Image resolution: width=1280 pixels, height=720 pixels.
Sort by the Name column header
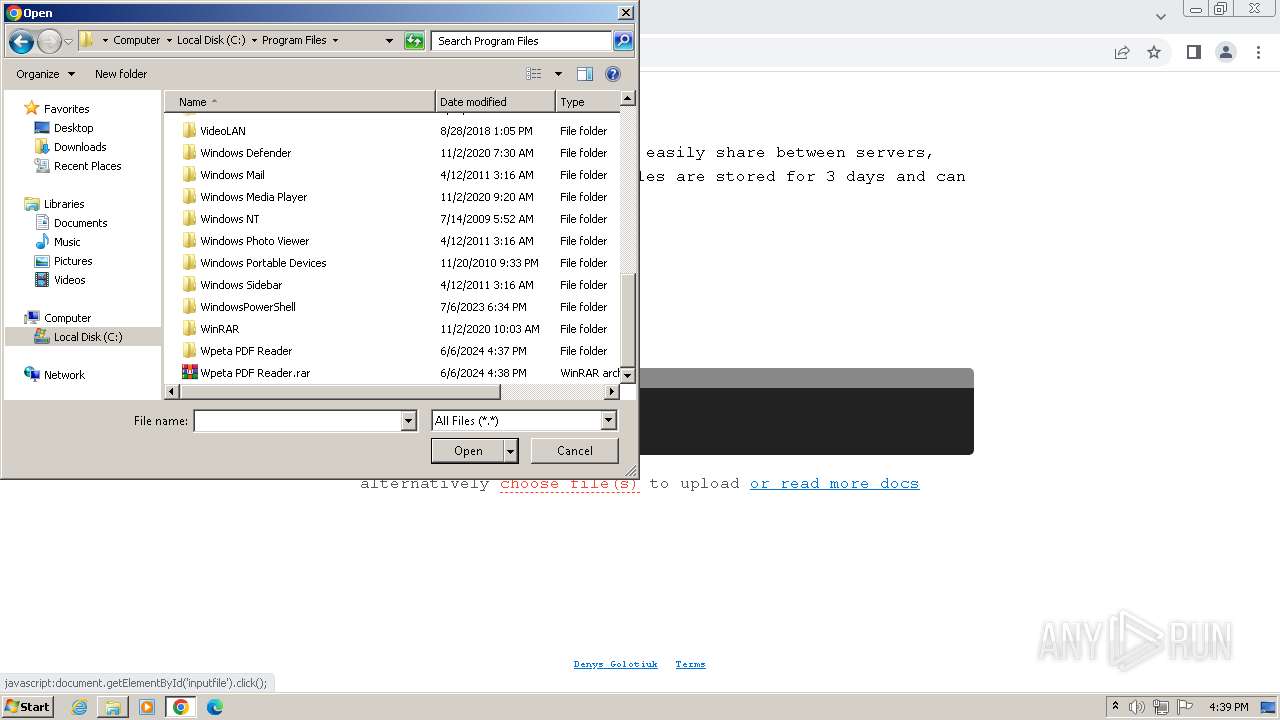[x=300, y=102]
